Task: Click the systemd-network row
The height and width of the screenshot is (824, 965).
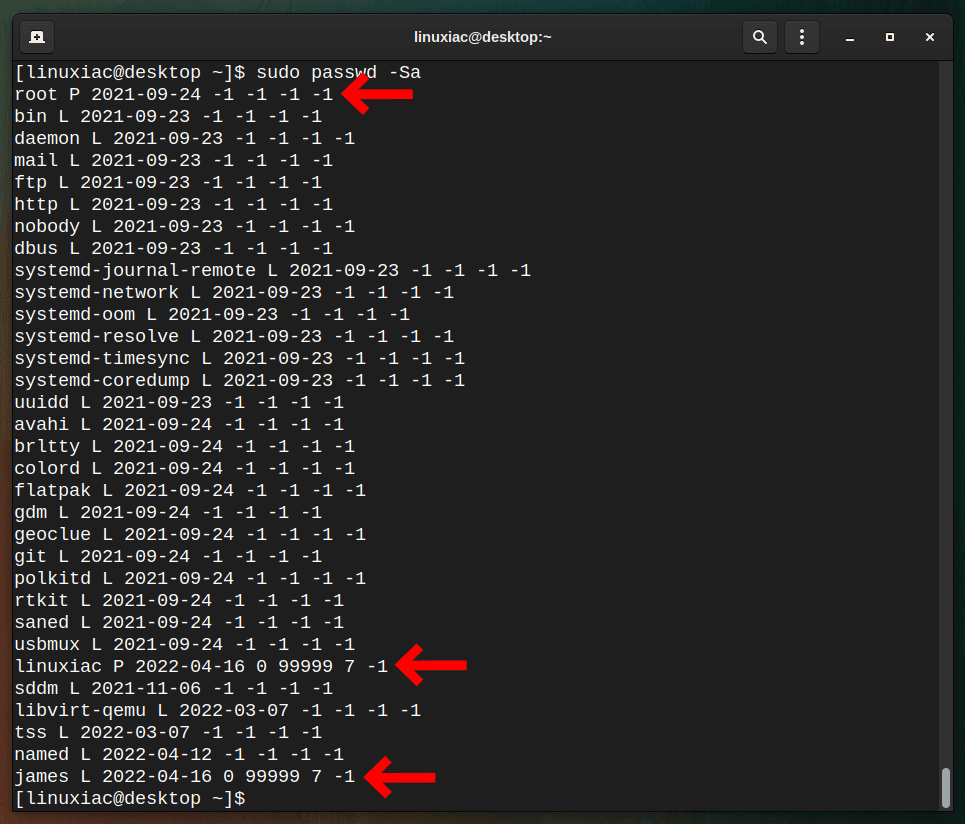Action: click(234, 293)
